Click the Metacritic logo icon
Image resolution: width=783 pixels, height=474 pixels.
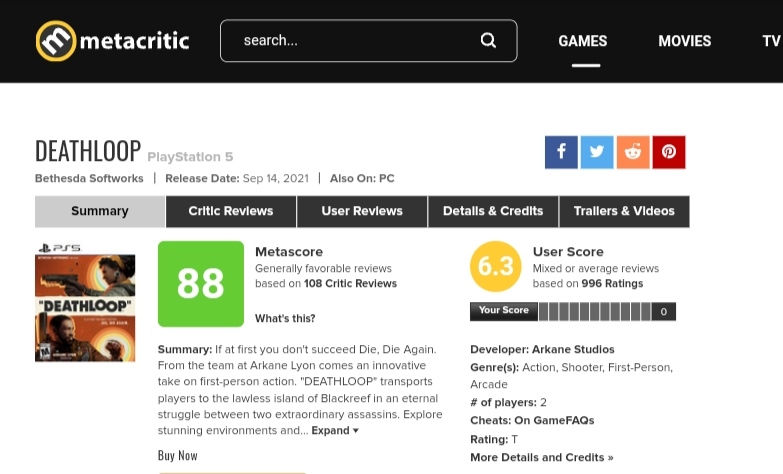pos(56,41)
